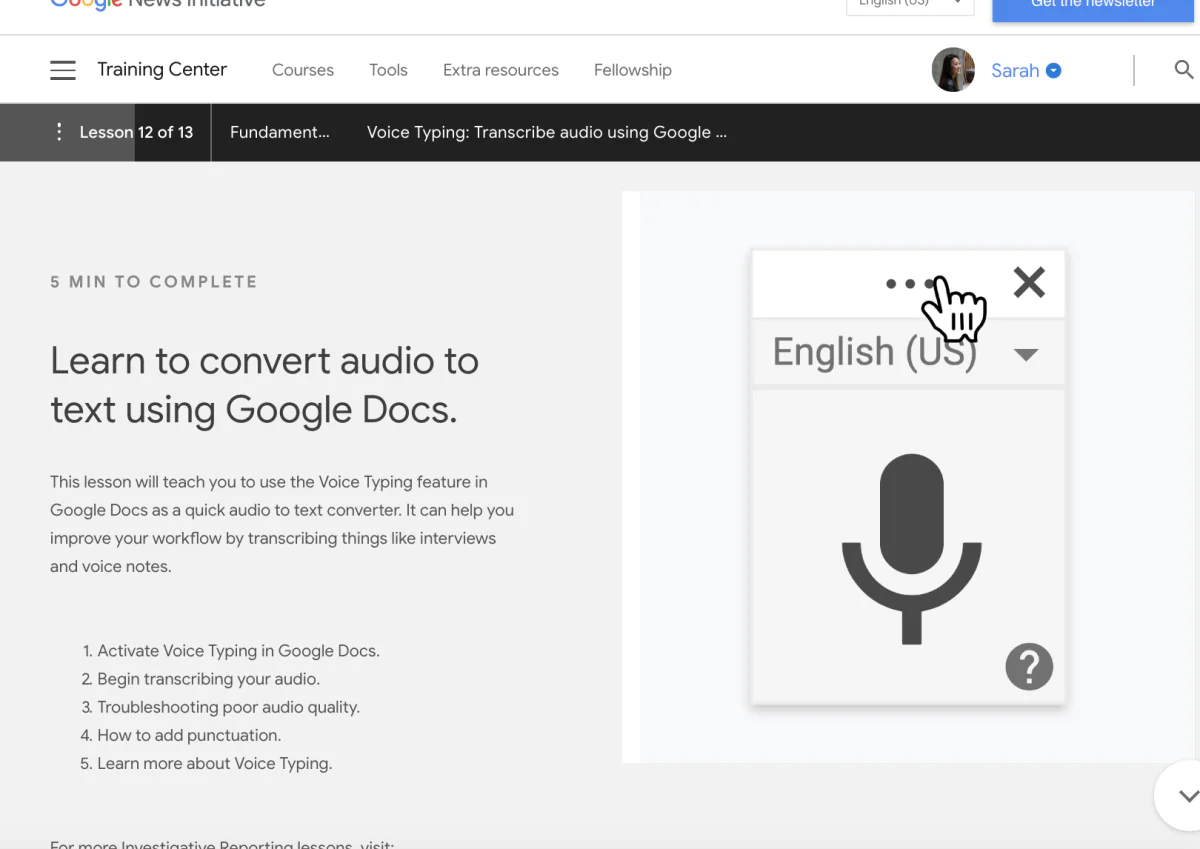1200x849 pixels.
Task: Close the voice typing popup with the X
Action: [x=1029, y=282]
